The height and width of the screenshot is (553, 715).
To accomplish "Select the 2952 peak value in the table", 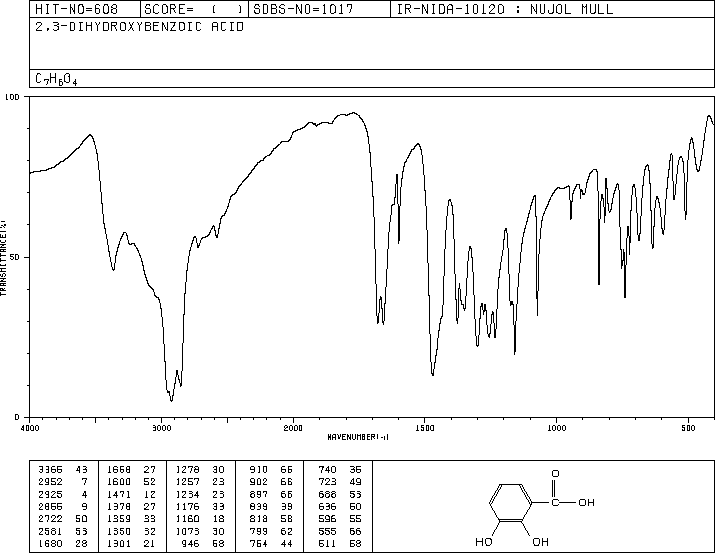I will point(50,482).
